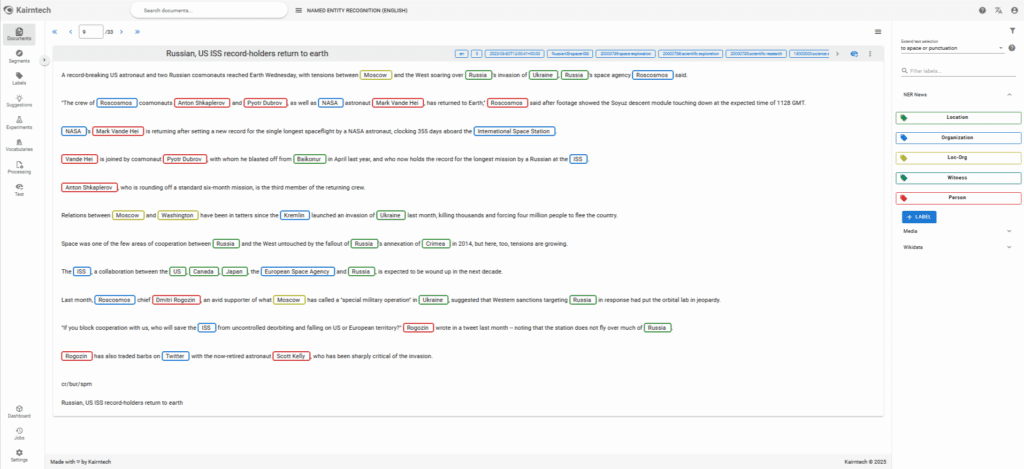The width and height of the screenshot is (1024, 469).
Task: Go to Suggestions in sidebar
Action: tap(20, 100)
